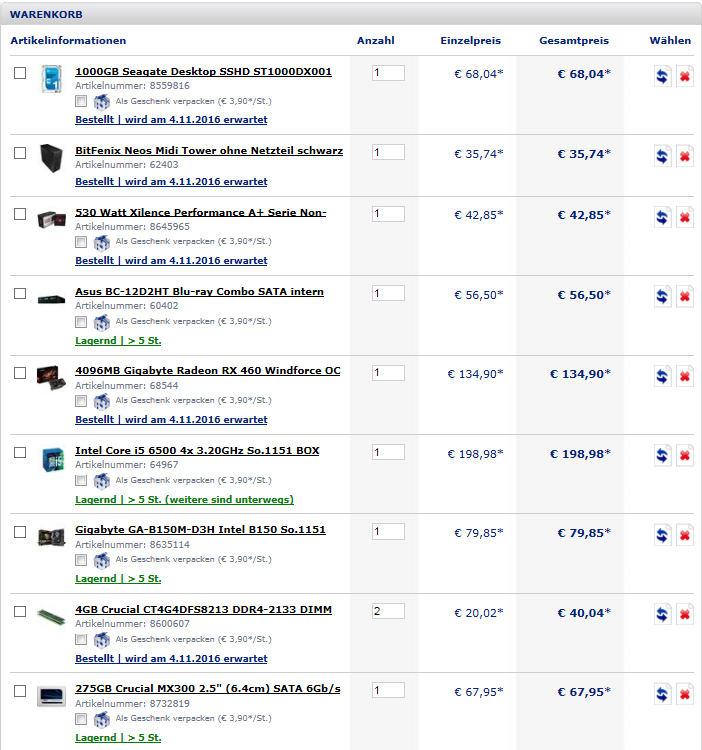
Task: Click gift icon under Radeon RX 460
Action: [101, 402]
